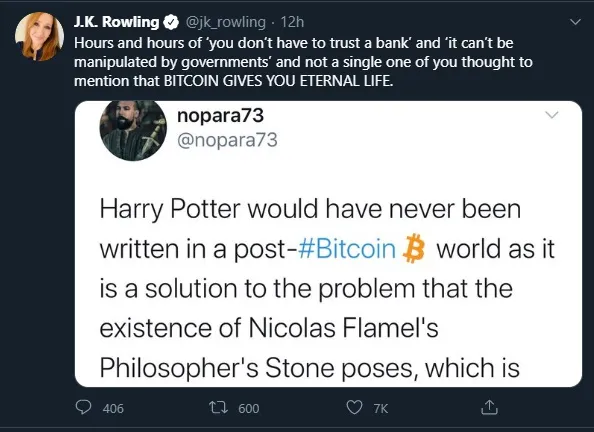The image size is (594, 432).
Task: Expand the tweet options chevron for J.K. Rowling
Action: (575, 22)
